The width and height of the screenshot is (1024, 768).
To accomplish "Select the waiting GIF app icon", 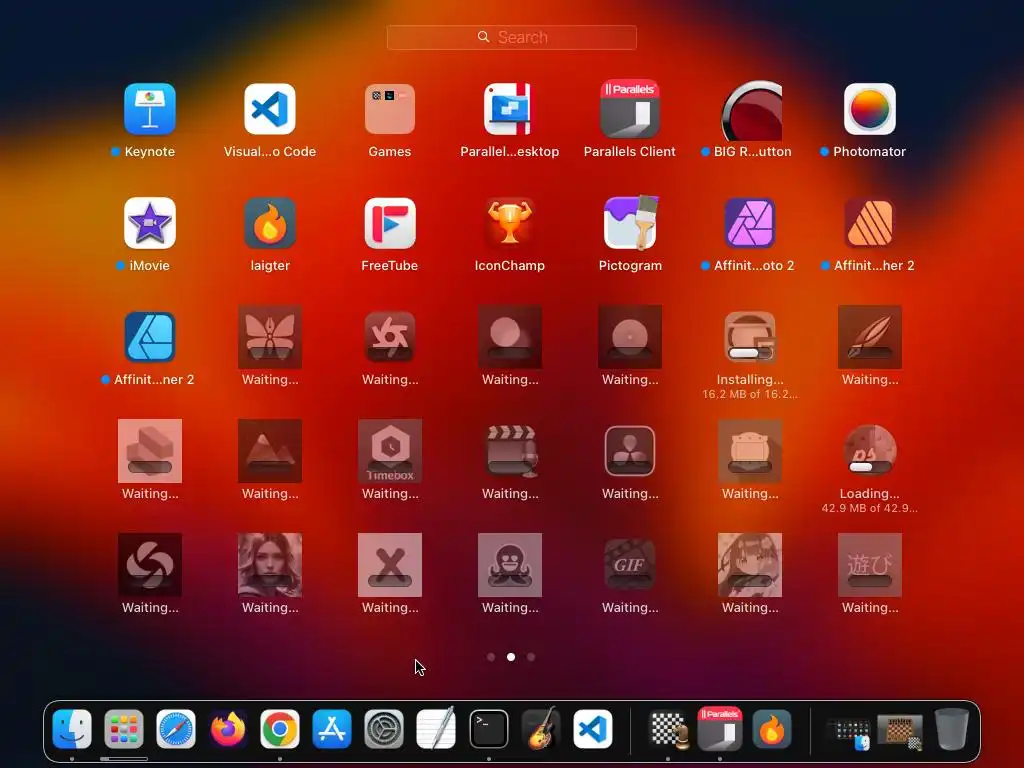I will (x=630, y=565).
